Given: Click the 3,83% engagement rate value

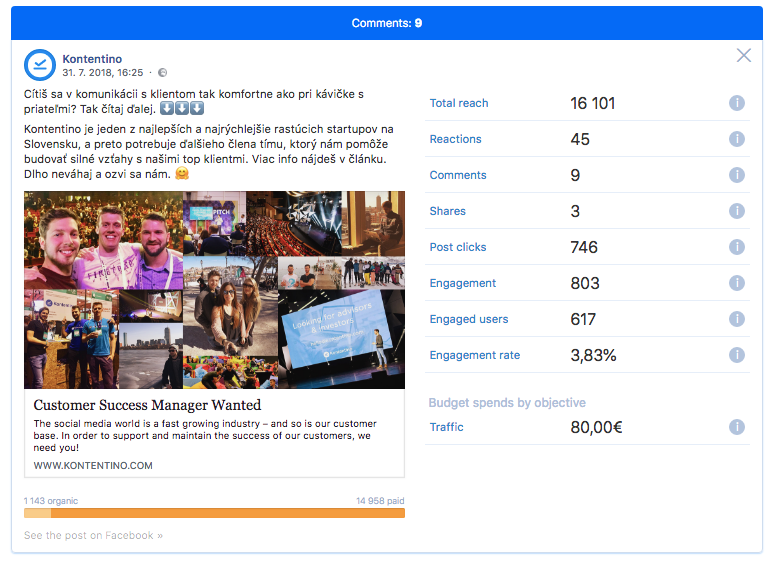Looking at the screenshot, I should pyautogui.click(x=593, y=355).
